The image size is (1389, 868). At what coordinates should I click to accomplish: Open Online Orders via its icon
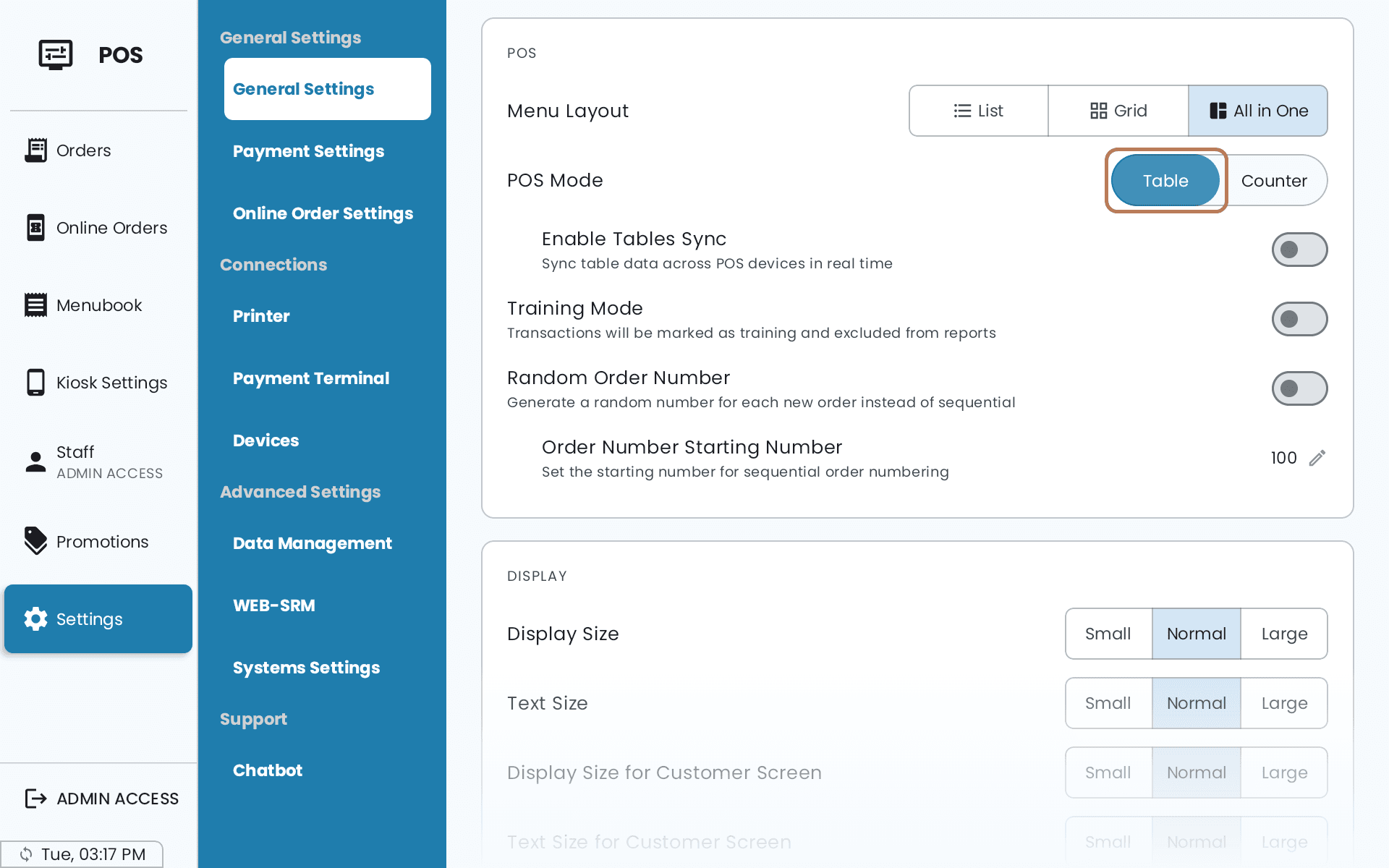tap(35, 227)
